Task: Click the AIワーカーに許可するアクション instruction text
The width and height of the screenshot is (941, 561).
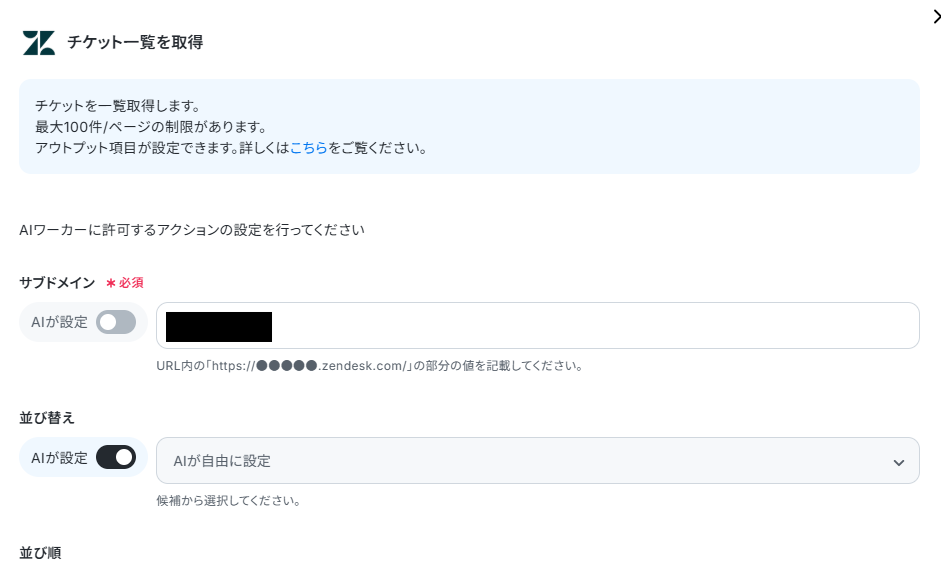Action: pos(192,230)
